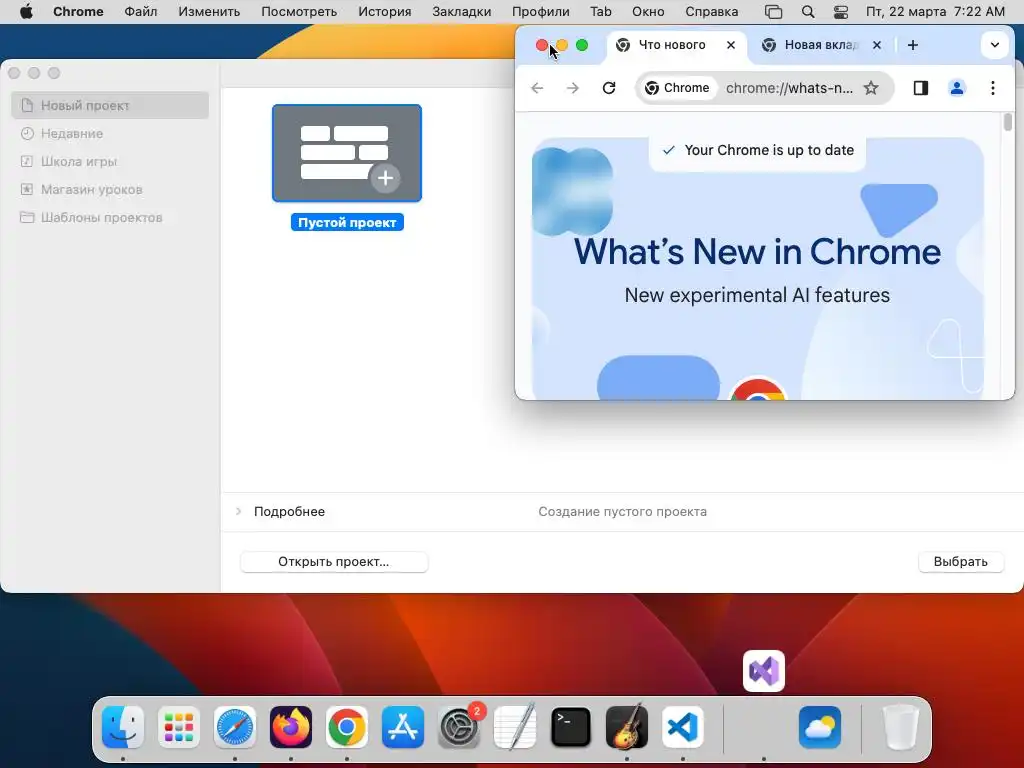The image size is (1024, 768).
Task: Close the 'Что нового' tab
Action: click(731, 45)
